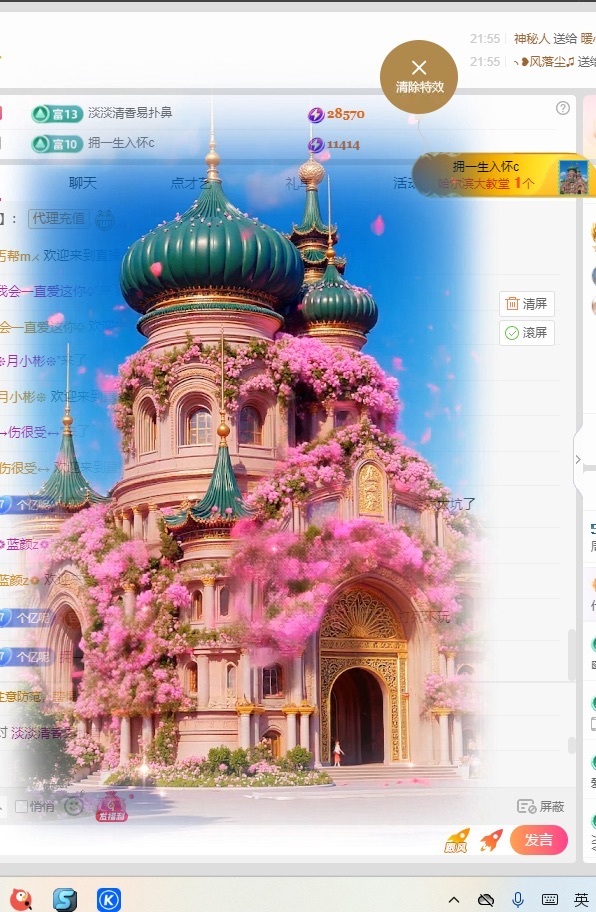Screen dimensions: 596x912
Task: Switch to the 点才艺 tab
Action: 191,183
